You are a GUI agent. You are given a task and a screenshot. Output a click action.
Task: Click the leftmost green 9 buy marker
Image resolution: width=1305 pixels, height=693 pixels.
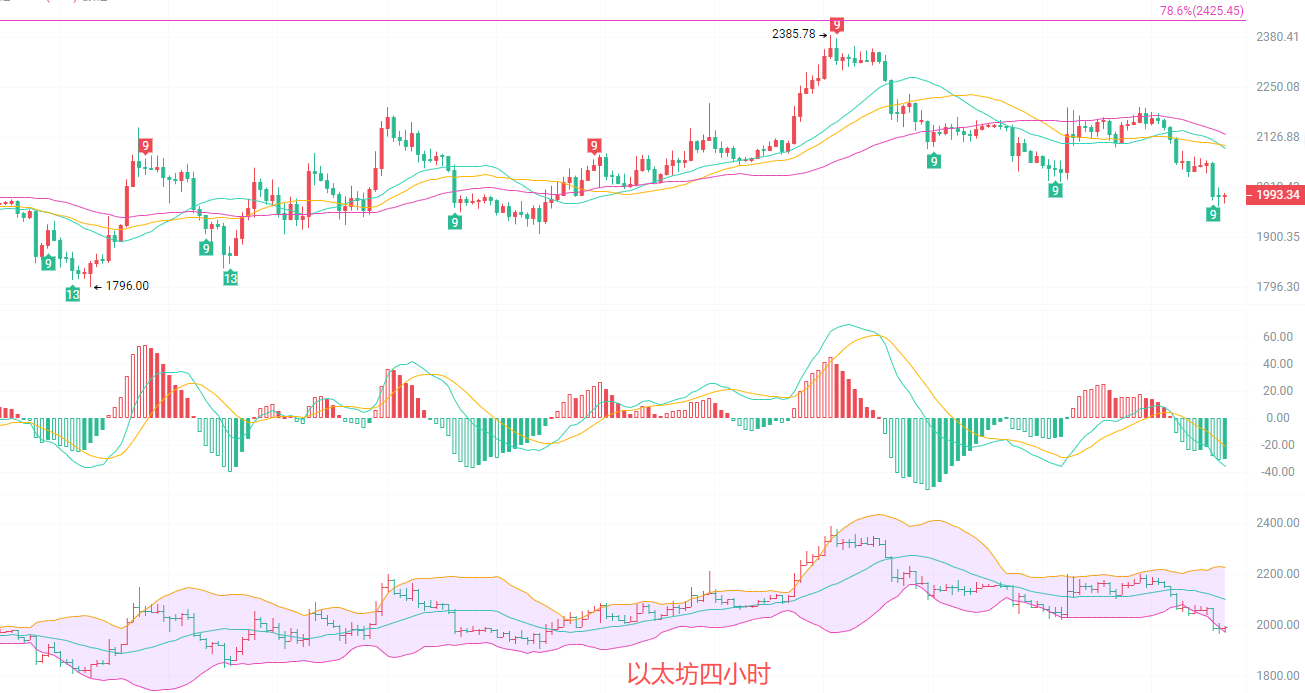click(x=47, y=263)
